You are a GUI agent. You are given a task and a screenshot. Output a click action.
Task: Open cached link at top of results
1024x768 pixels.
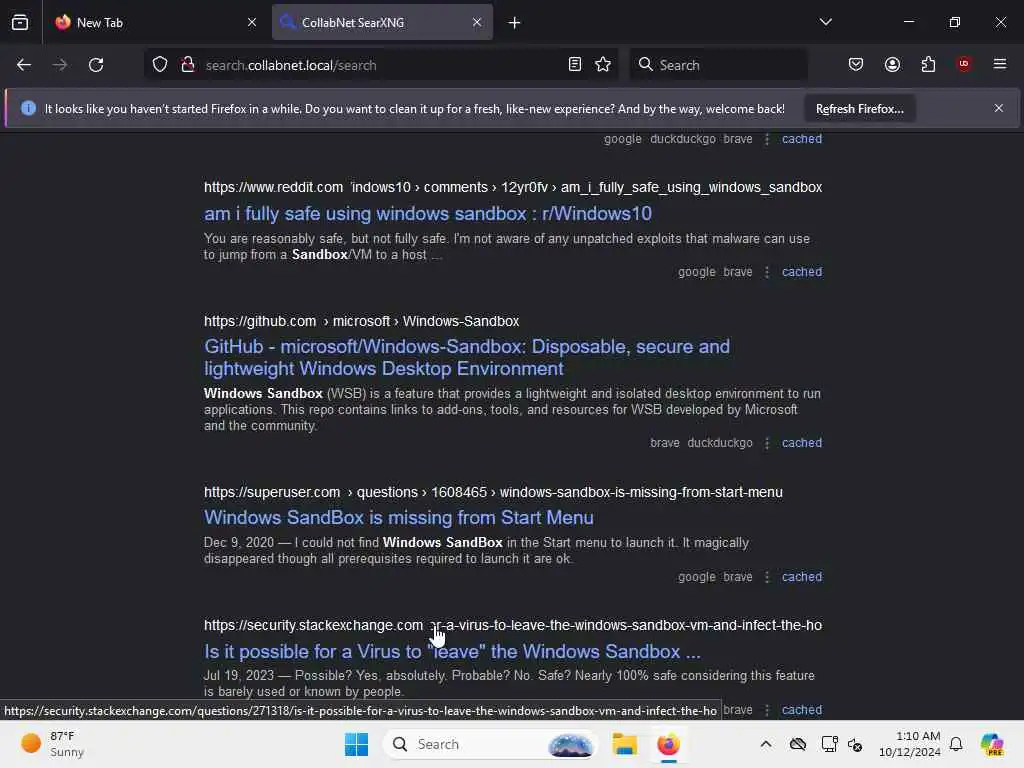pos(802,138)
